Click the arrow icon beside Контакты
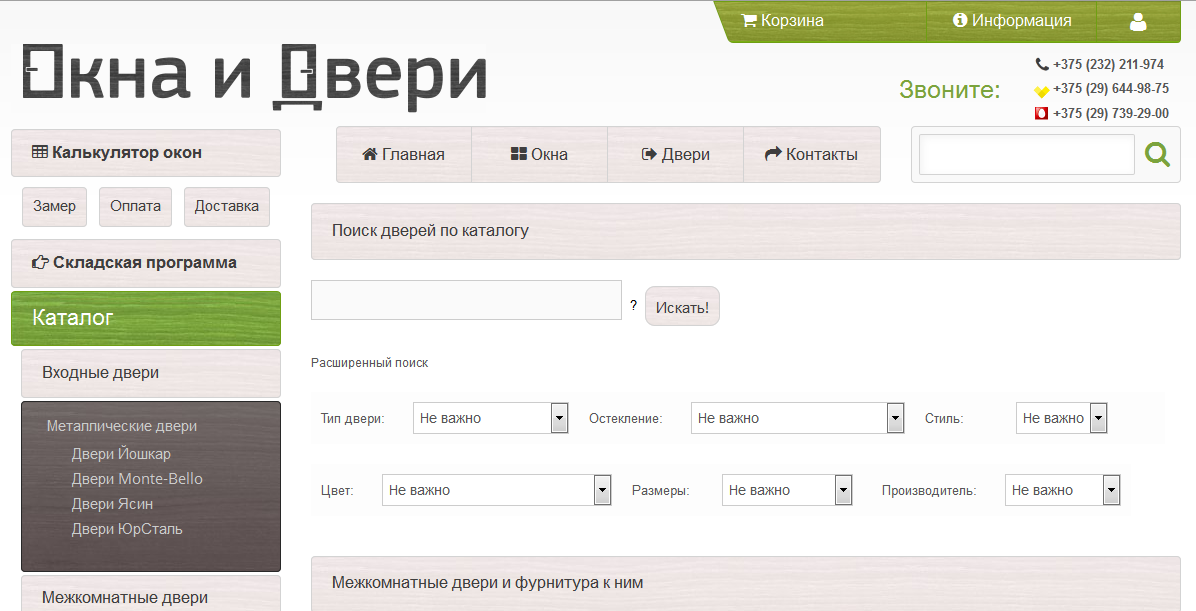 point(773,154)
